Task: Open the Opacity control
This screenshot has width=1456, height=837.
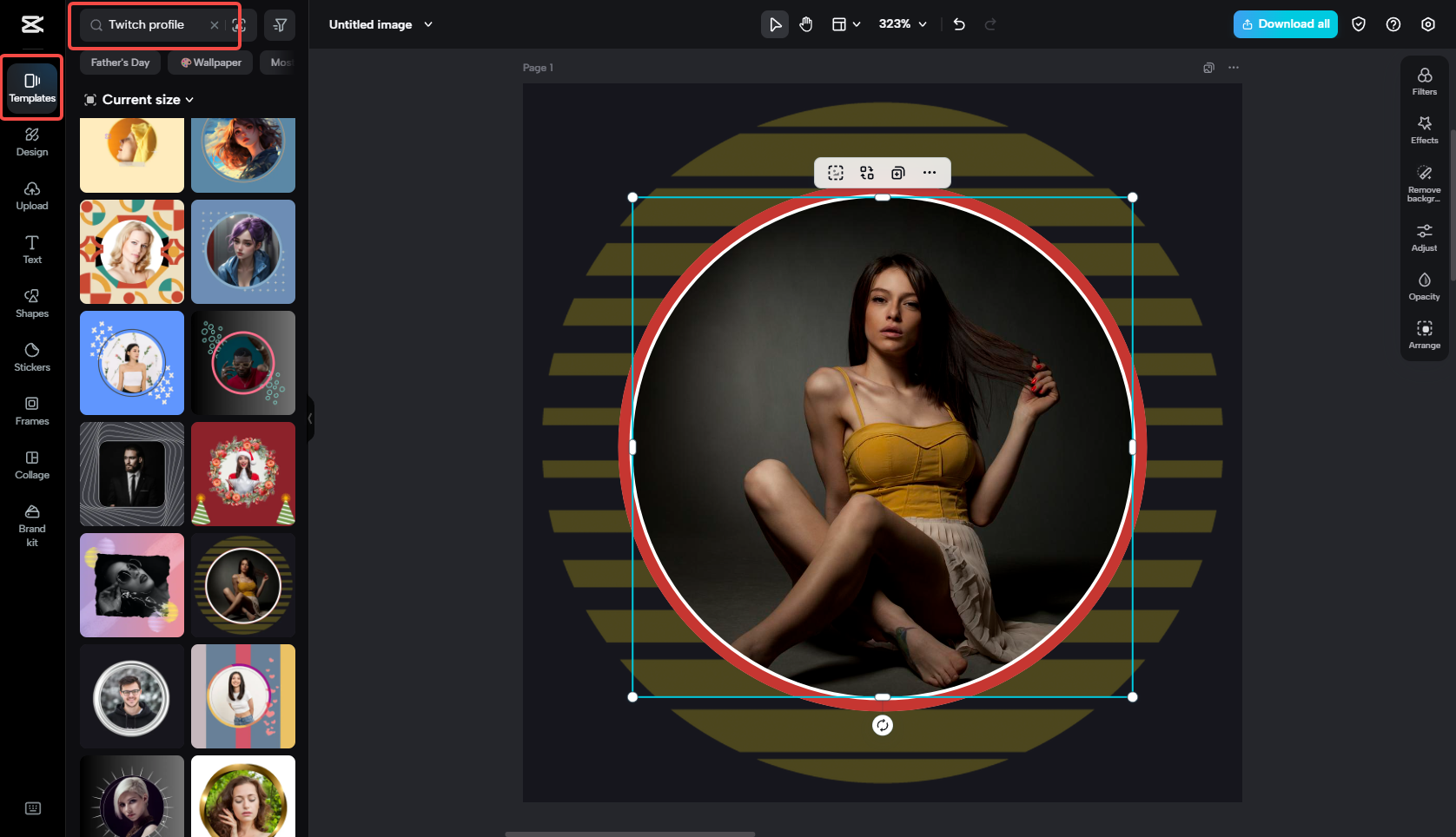Action: [1424, 286]
